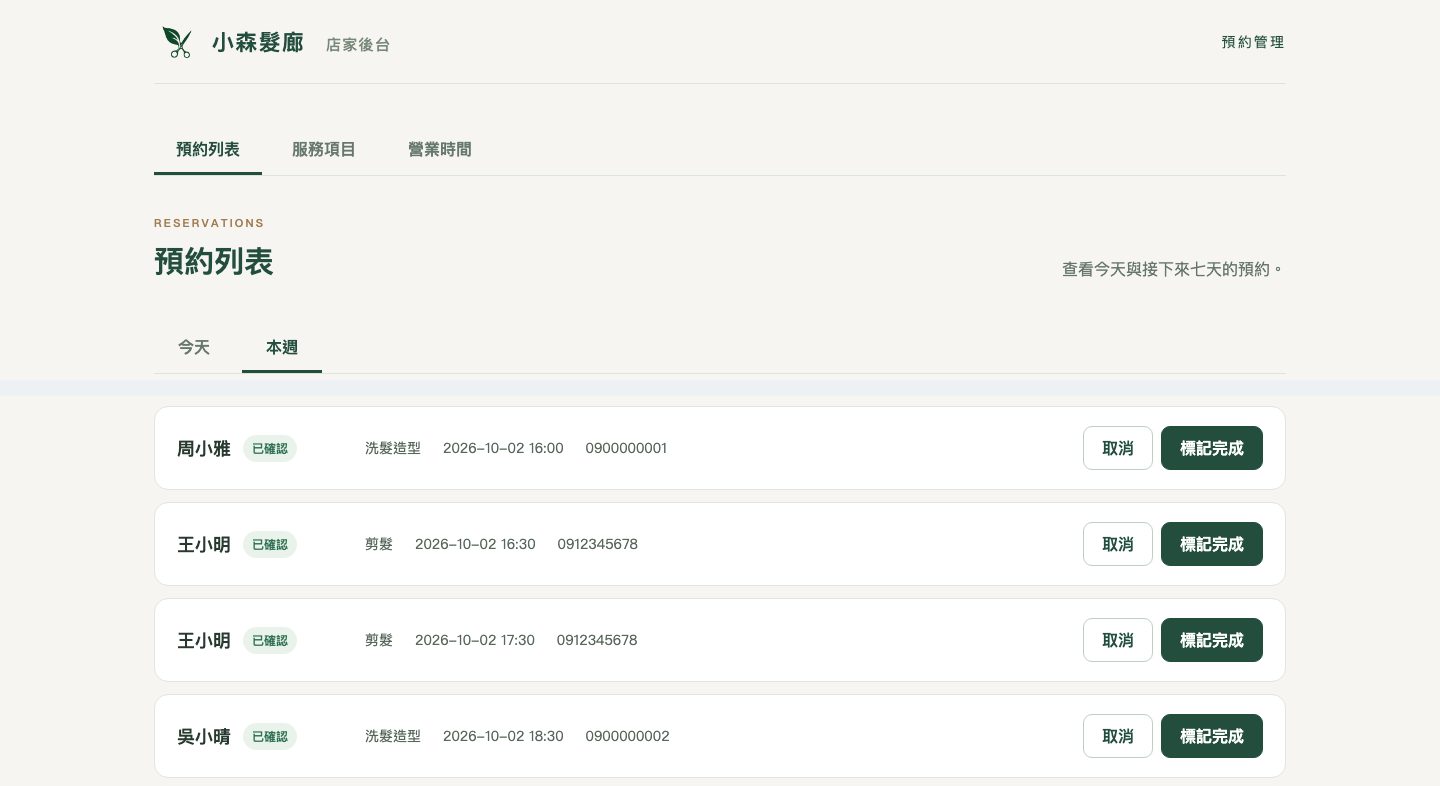Switch to the 營業時間 tab
1440x786 pixels.
click(x=440, y=149)
